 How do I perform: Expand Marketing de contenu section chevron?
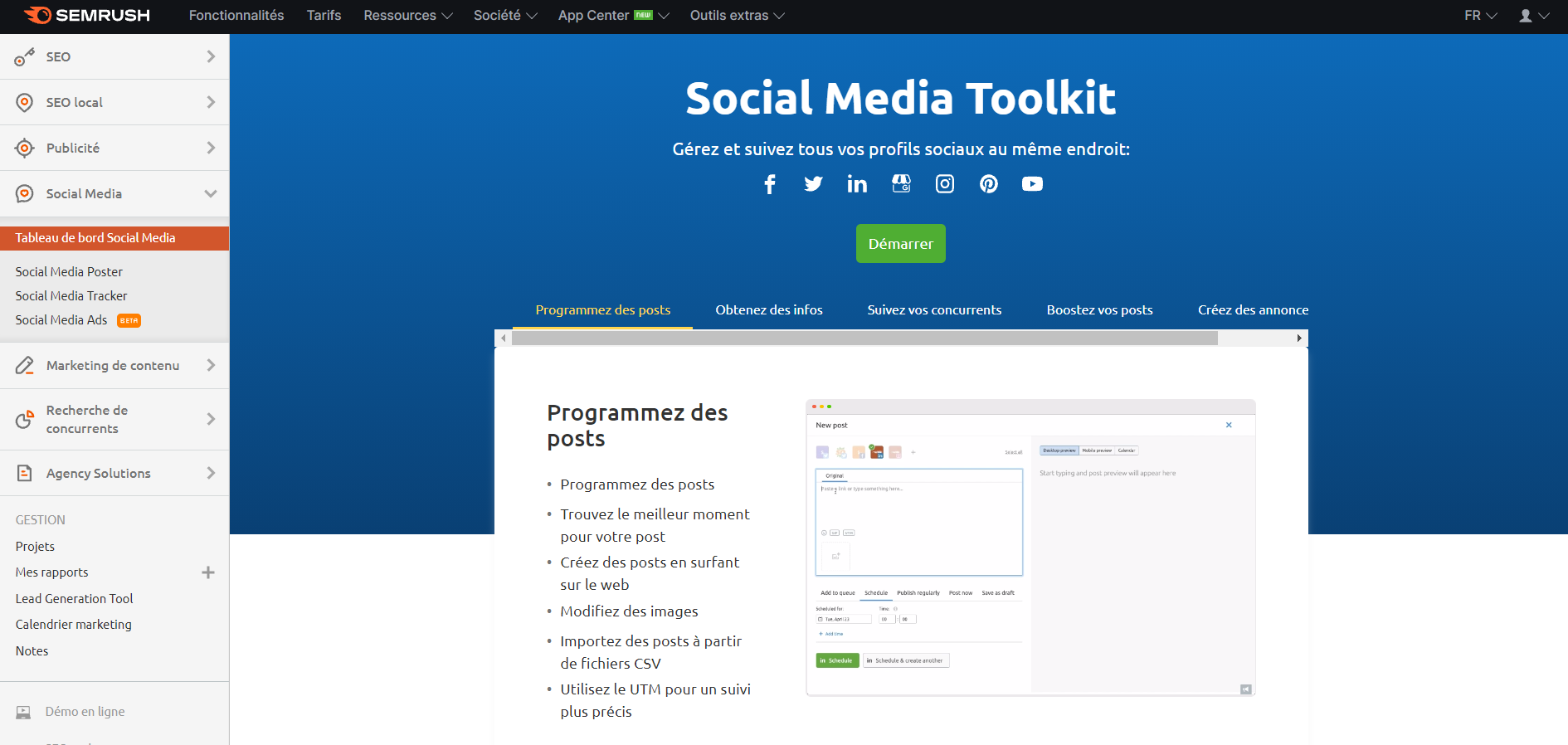[x=211, y=365]
